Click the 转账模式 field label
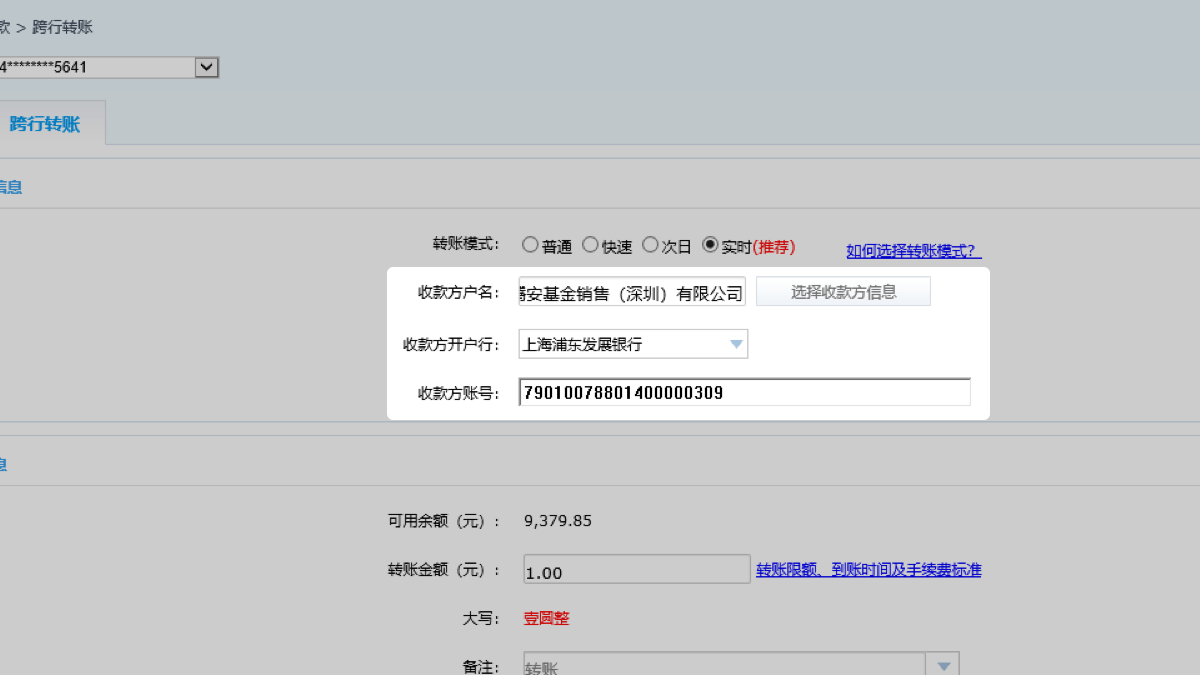 point(464,244)
